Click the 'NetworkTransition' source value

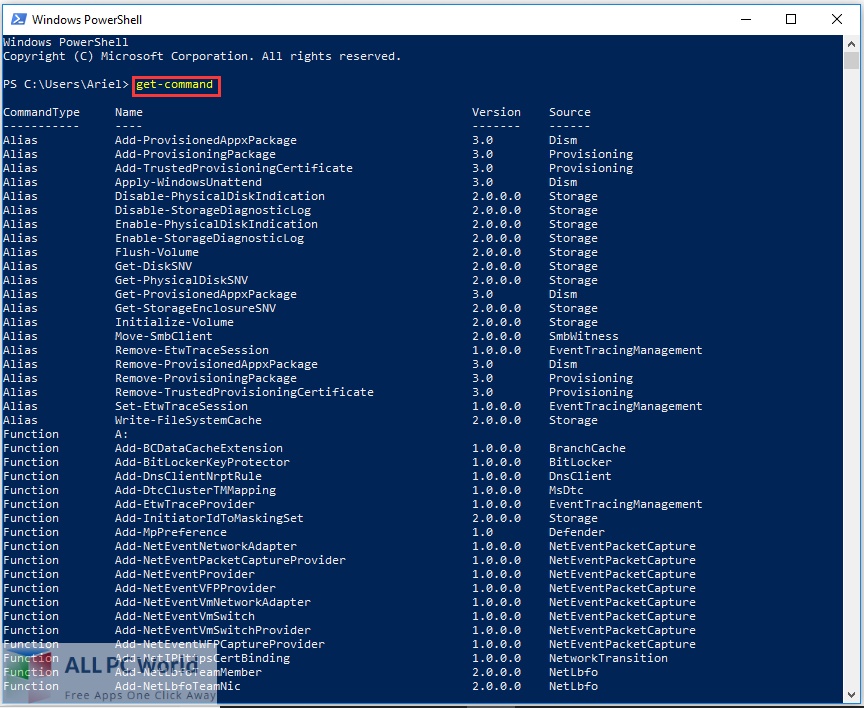click(x=608, y=658)
